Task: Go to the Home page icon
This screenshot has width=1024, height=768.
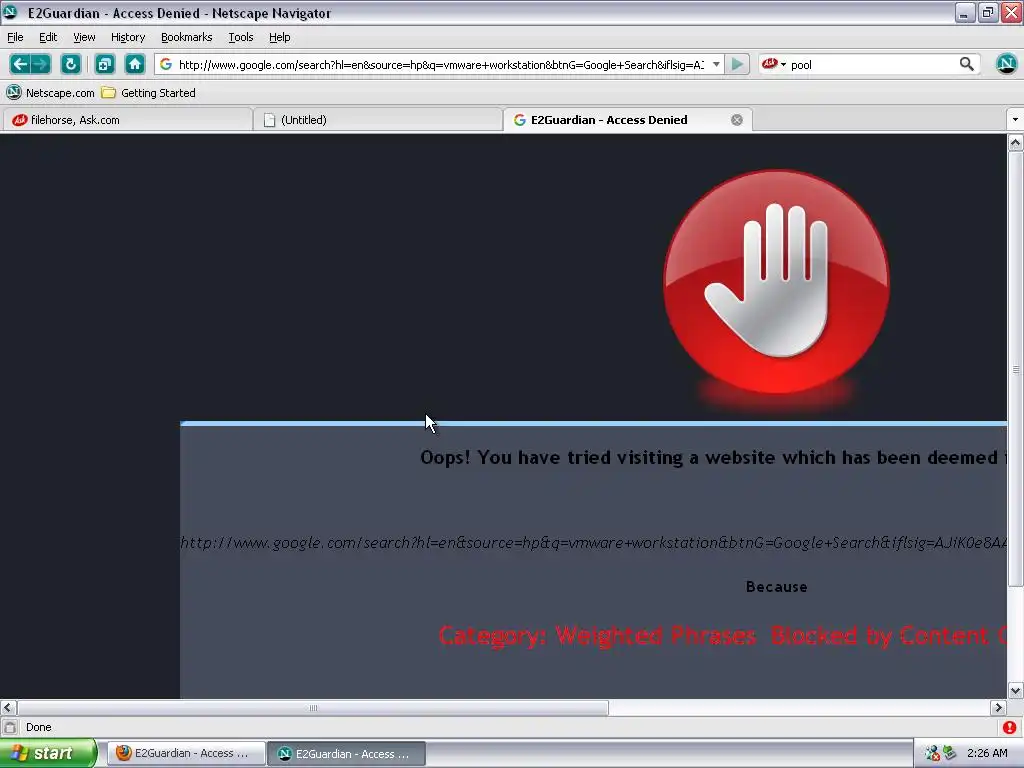Action: coord(135,64)
